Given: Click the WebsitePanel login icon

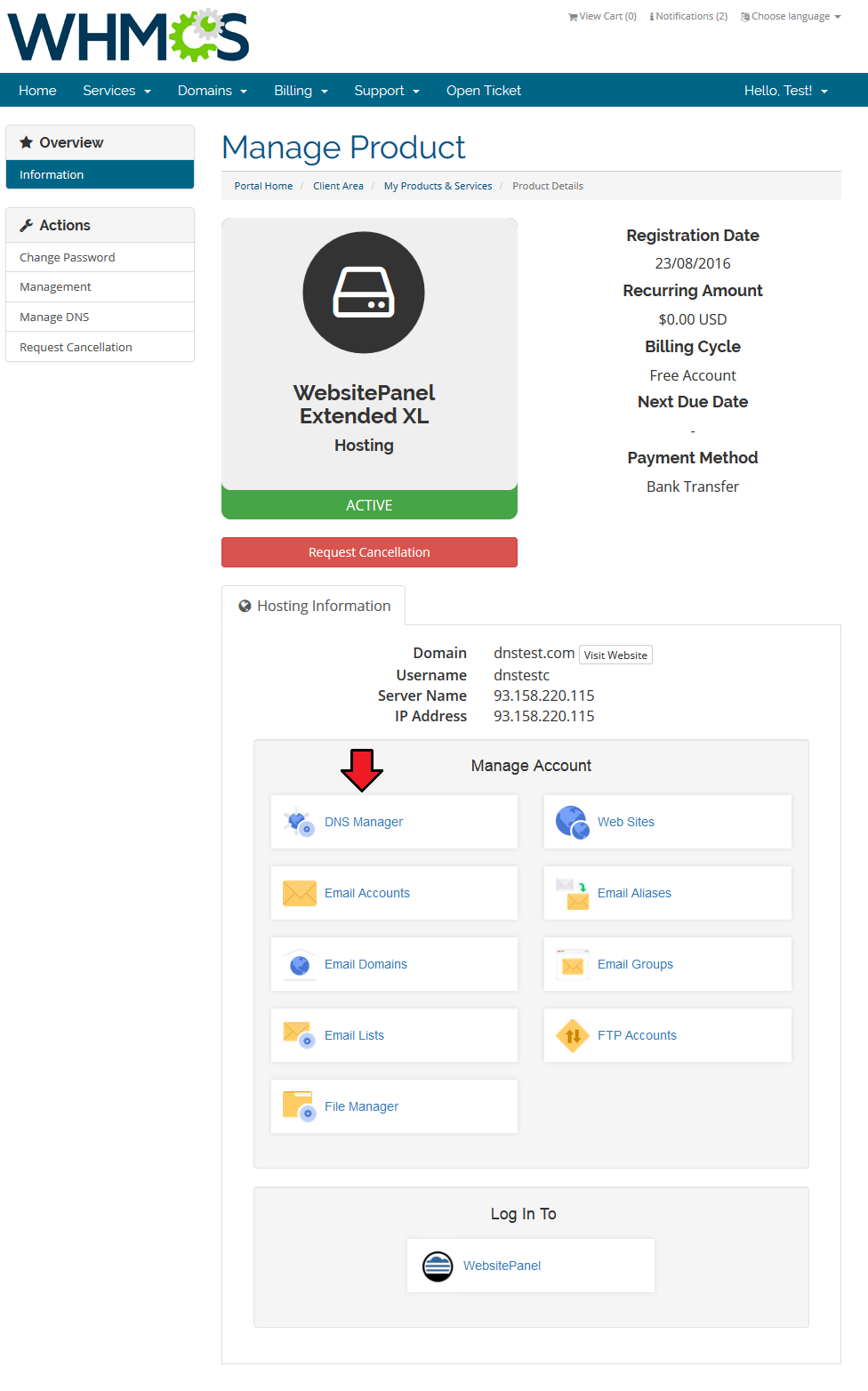Looking at the screenshot, I should coord(438,1266).
